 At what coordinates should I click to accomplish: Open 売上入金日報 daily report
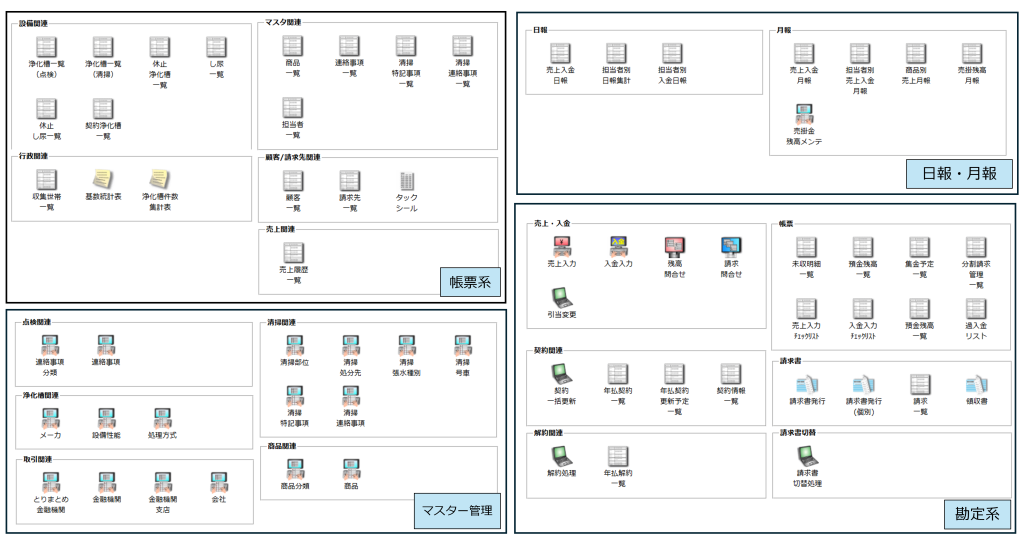click(560, 53)
